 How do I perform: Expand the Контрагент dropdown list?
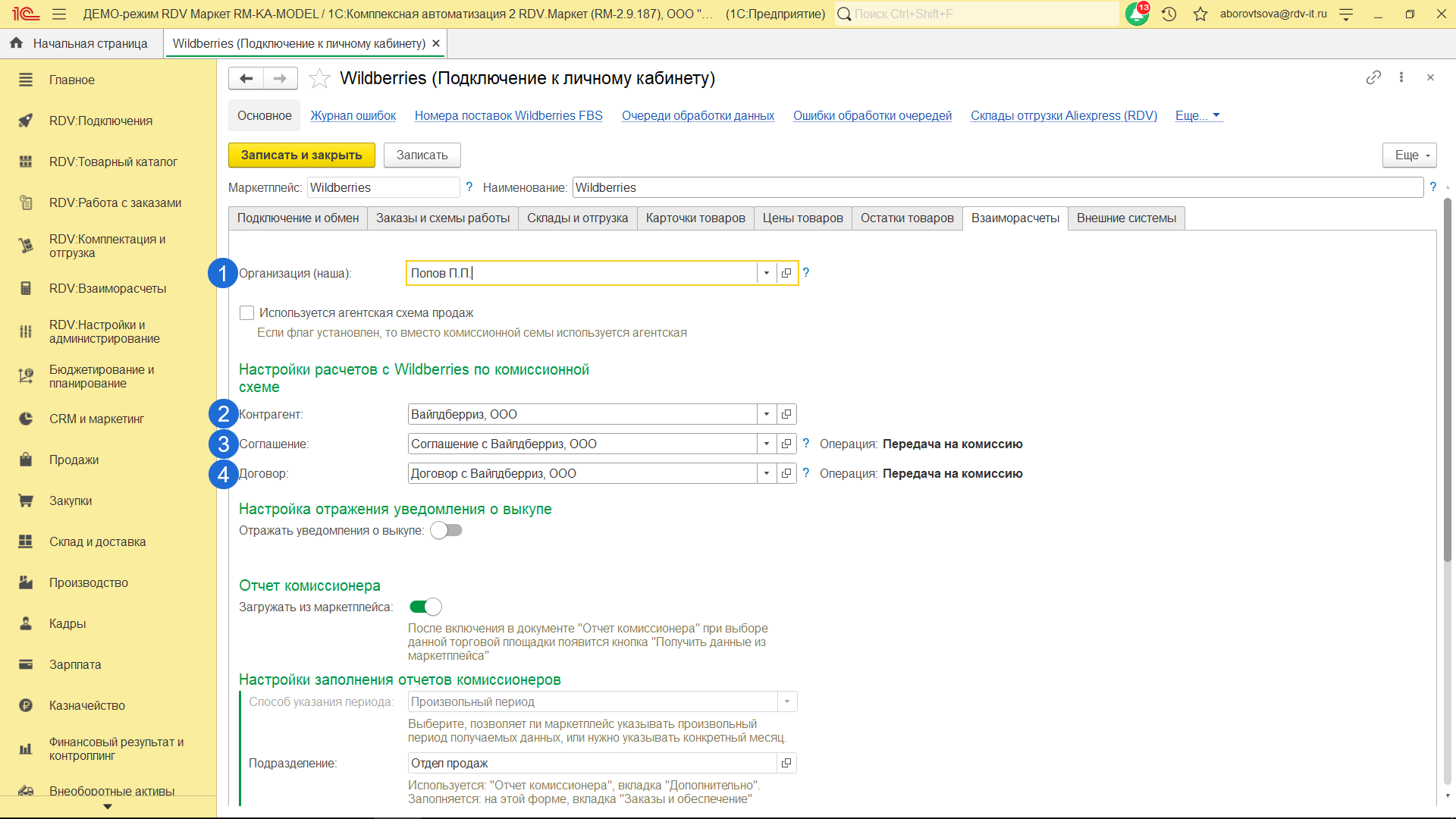click(x=767, y=414)
